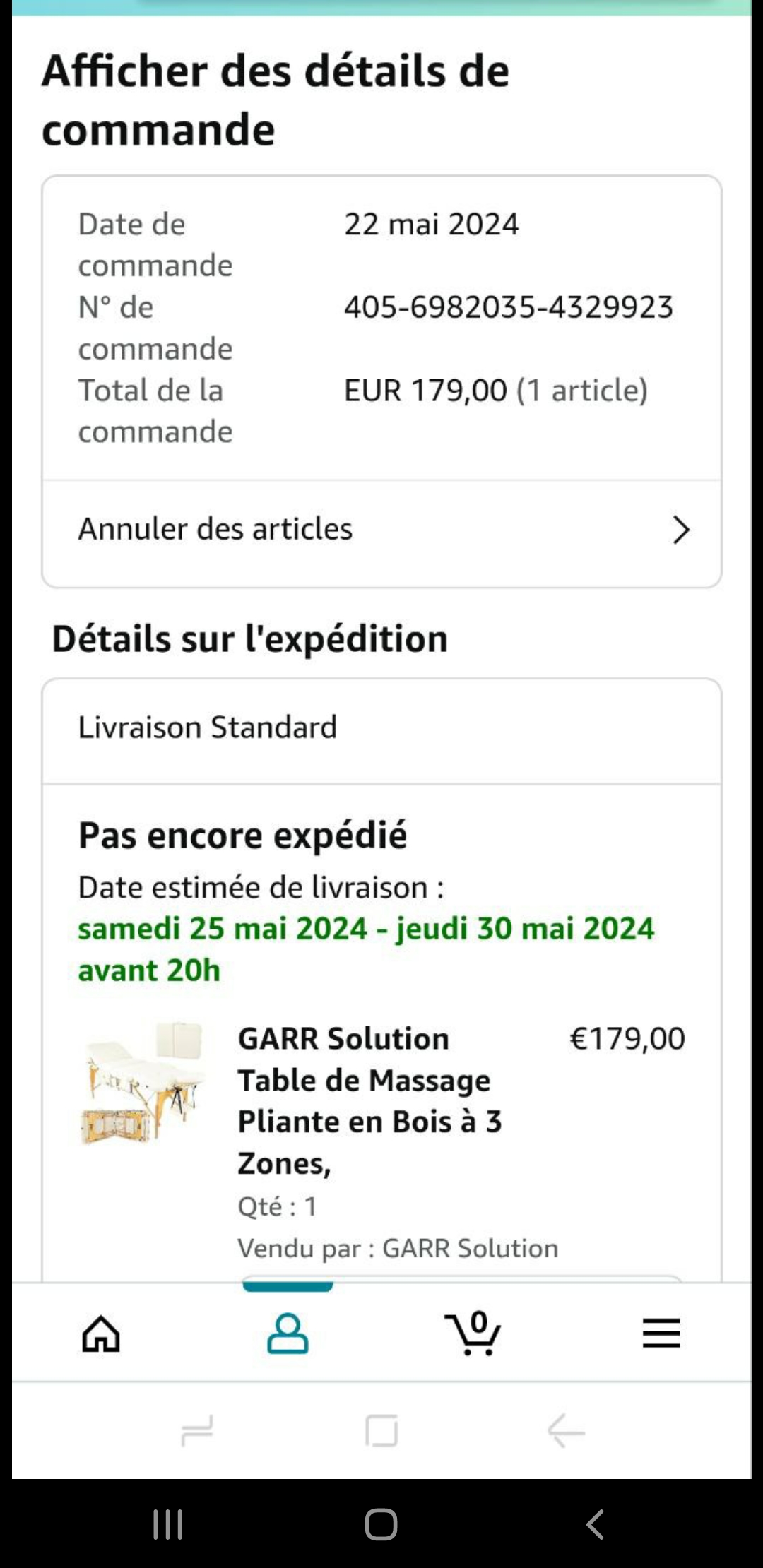Image resolution: width=763 pixels, height=1568 pixels.
Task: Tap the gray two-arrows swap icon
Action: (197, 1431)
